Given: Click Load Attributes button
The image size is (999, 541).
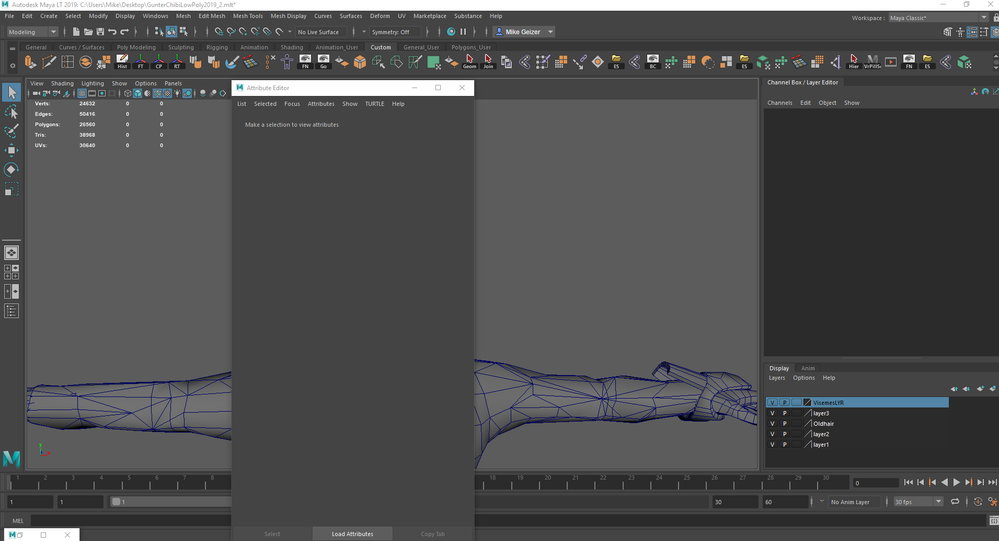Looking at the screenshot, I should click(x=352, y=534).
